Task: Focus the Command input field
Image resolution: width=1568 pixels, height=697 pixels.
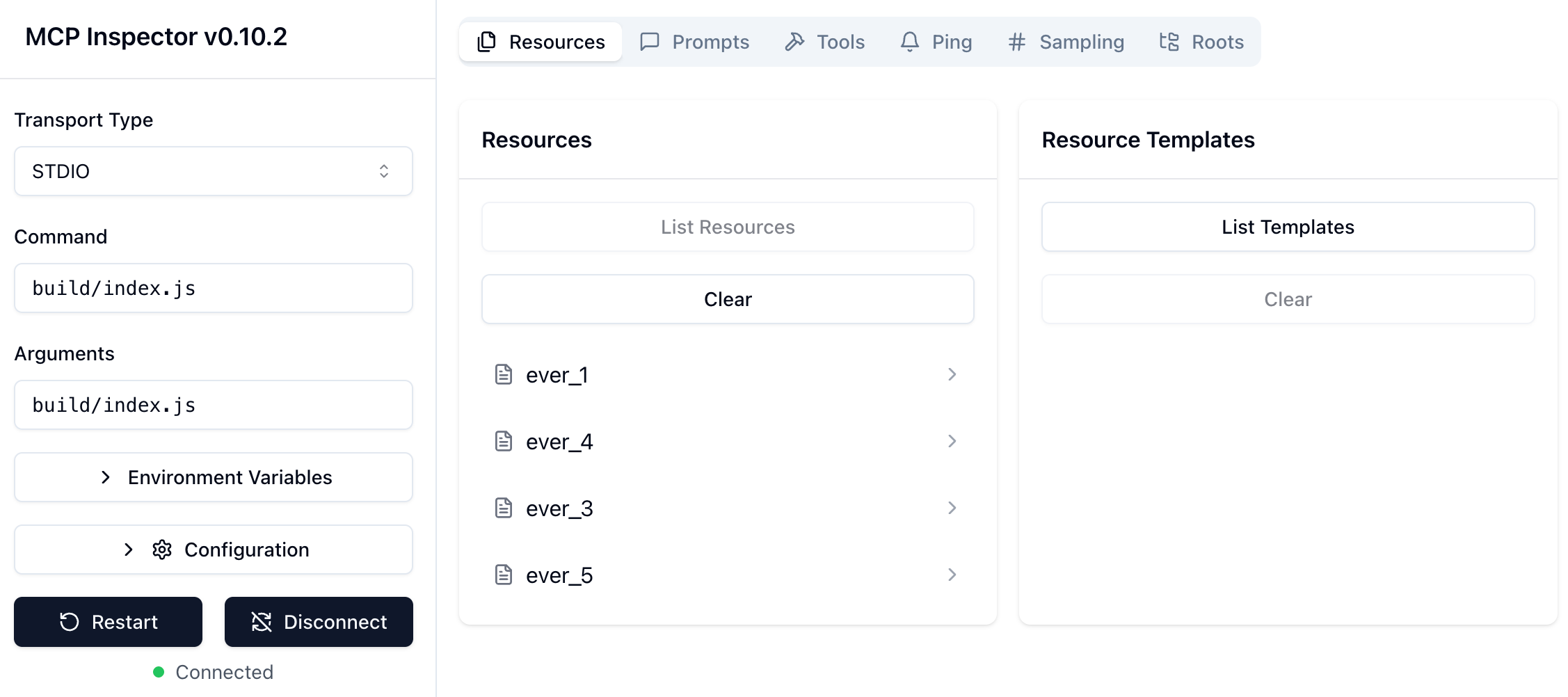Action: pyautogui.click(x=213, y=288)
